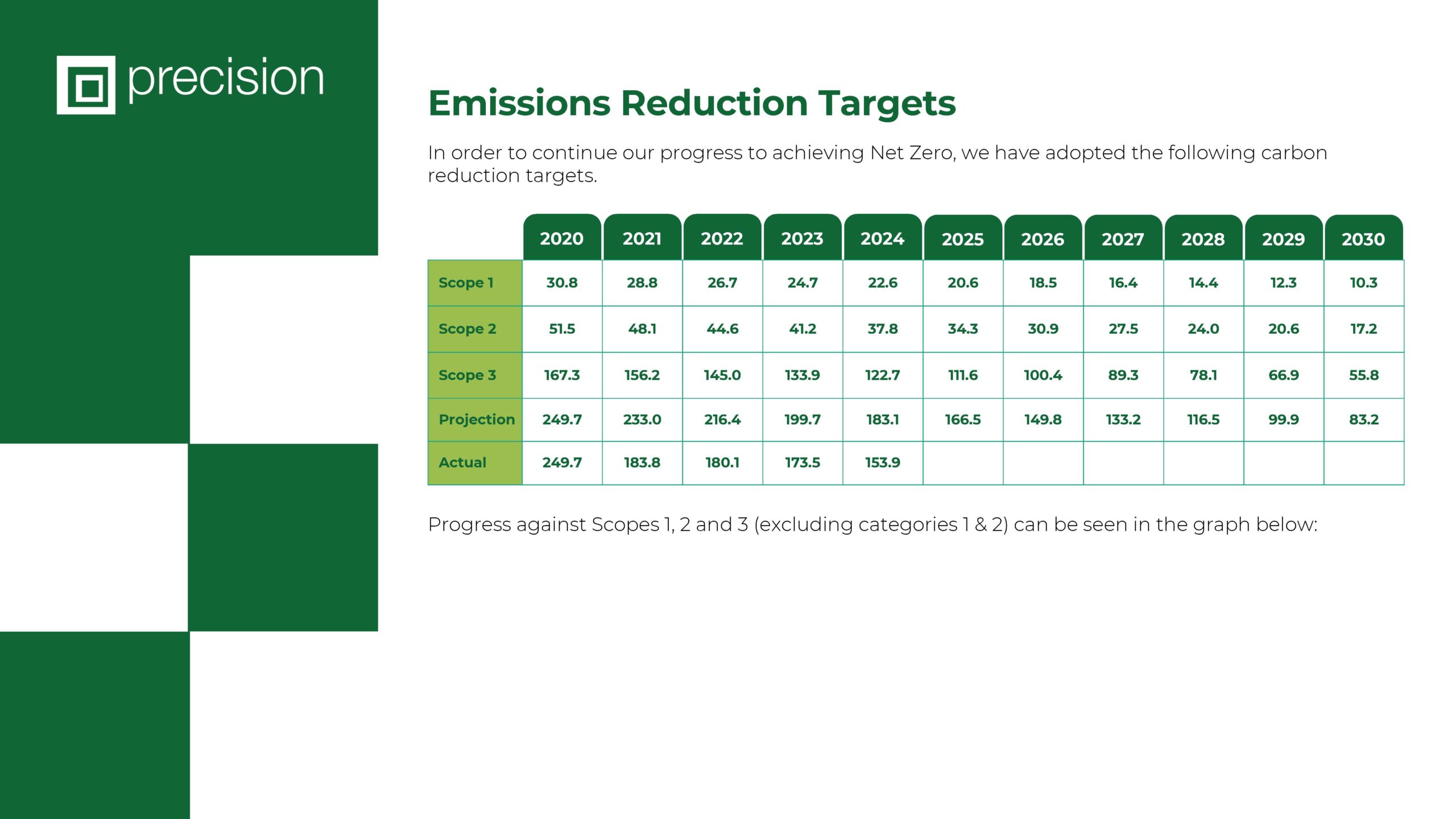
Task: Click Scope 2 value 41.2
Action: [x=803, y=329]
